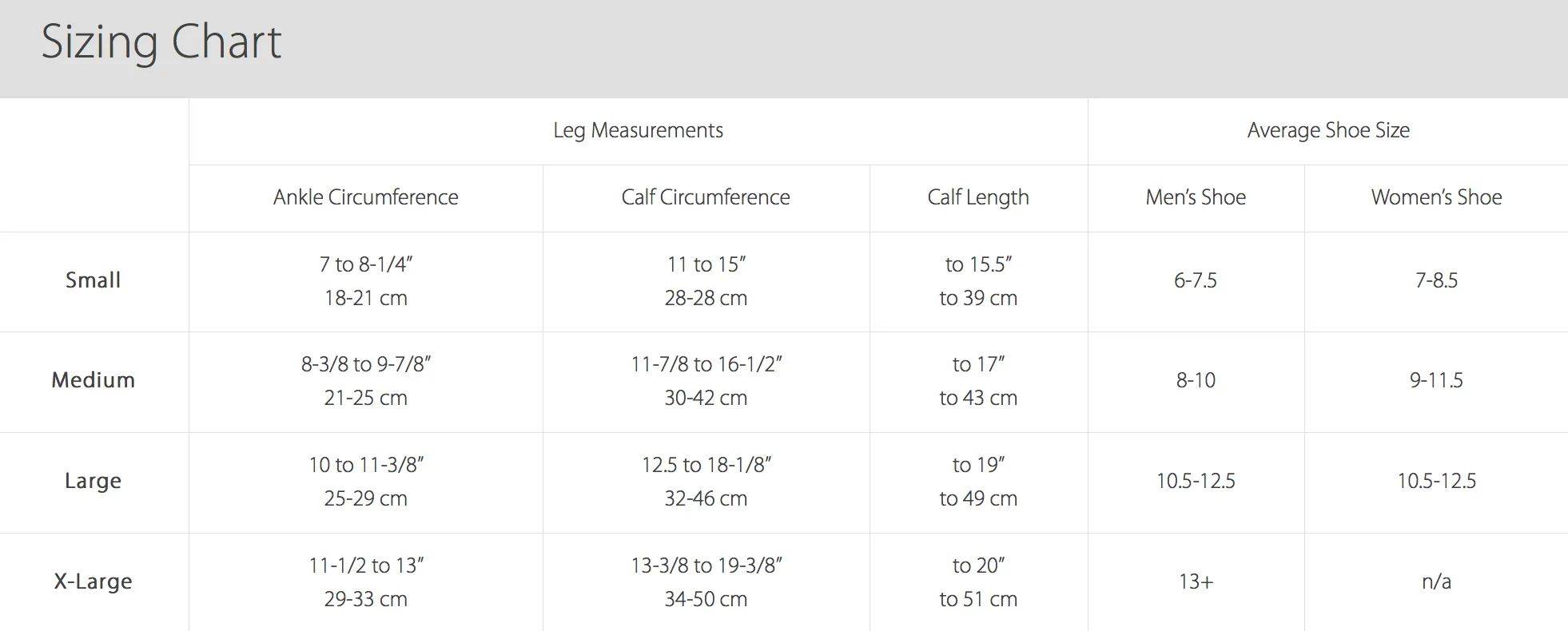Click the Large row label

pyautogui.click(x=93, y=481)
